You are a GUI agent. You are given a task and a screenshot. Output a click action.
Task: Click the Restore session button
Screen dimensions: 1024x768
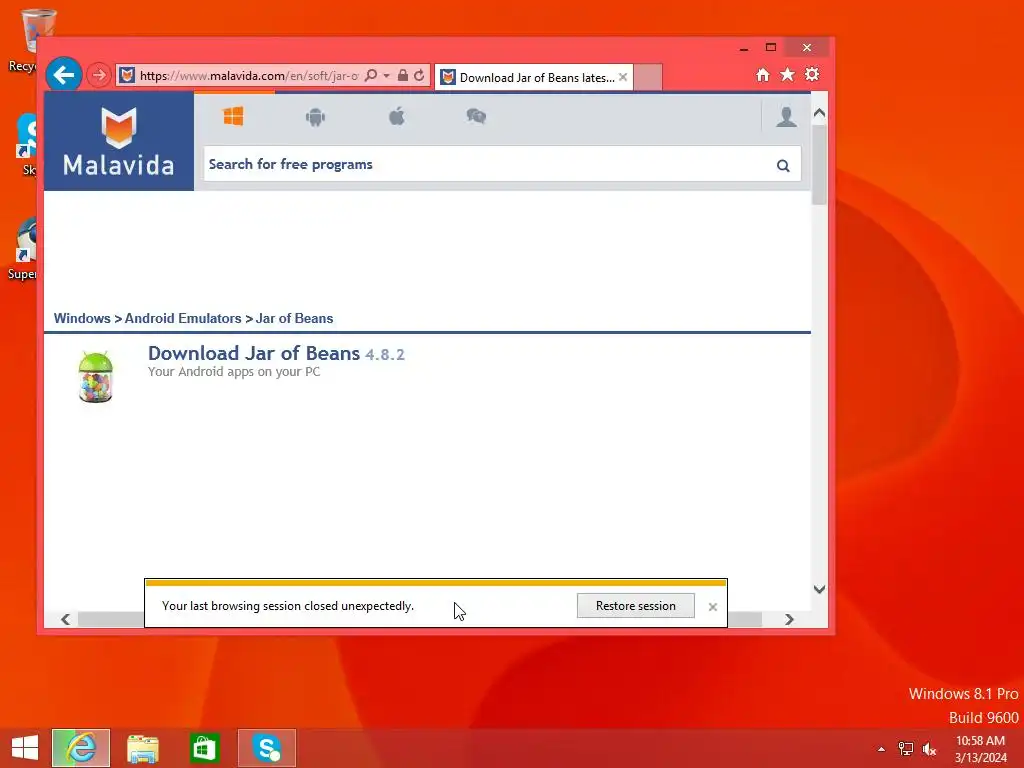coord(635,605)
